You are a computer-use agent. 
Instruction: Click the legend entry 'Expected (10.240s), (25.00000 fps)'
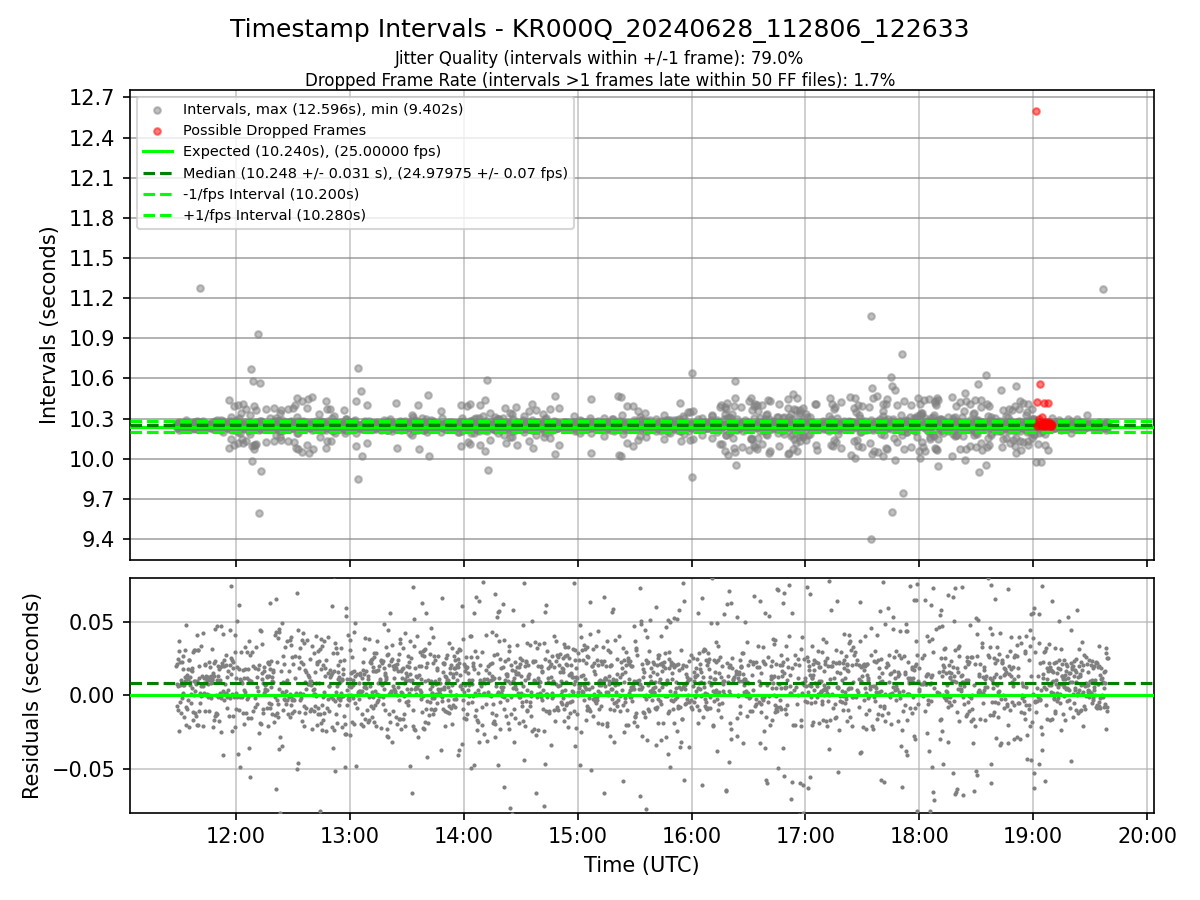(x=312, y=151)
